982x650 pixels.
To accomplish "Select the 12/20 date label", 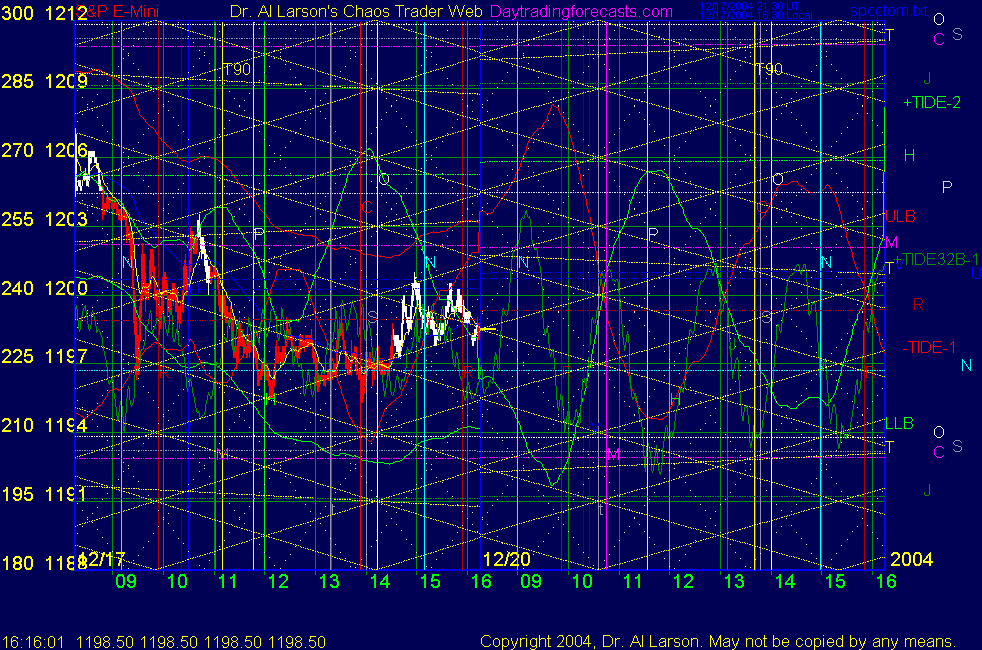I will (x=507, y=559).
